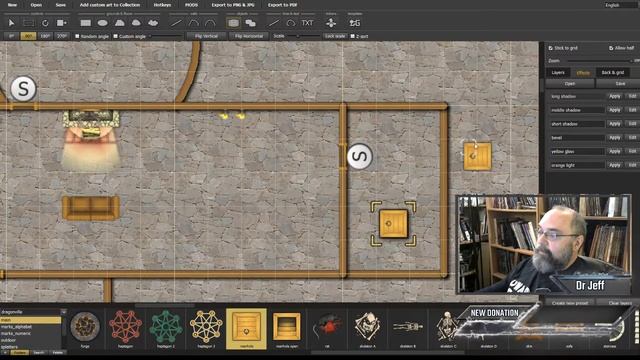Screen dimensions: 640x360
Task: Open Add custom art to Collection
Action: pos(110,5)
